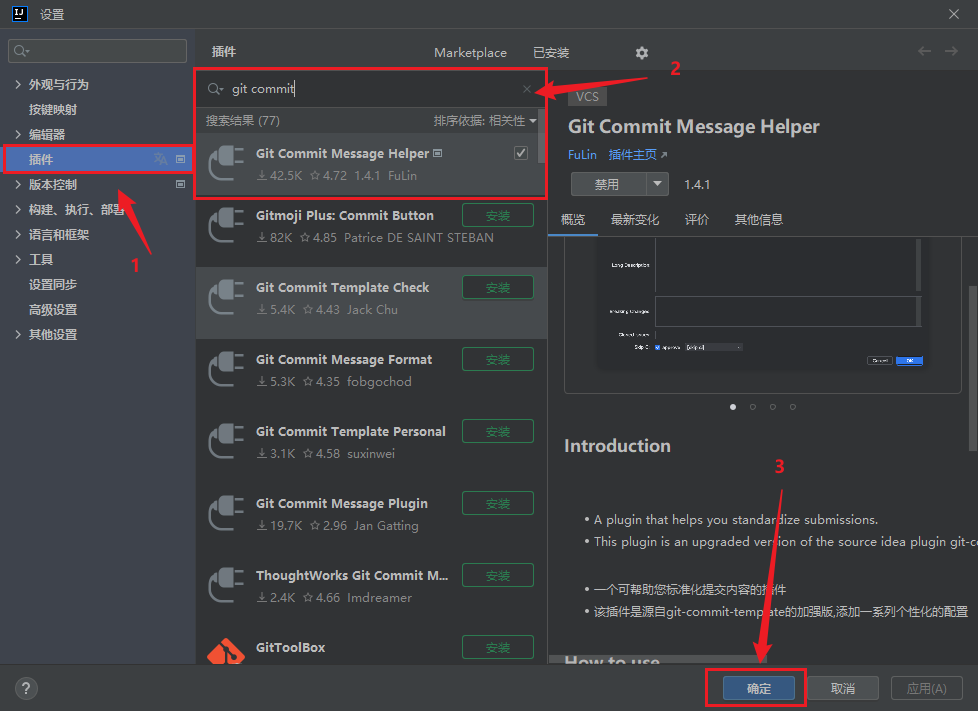Expand the 编辑器 settings node
This screenshot has height=711, width=978.
pyautogui.click(x=18, y=134)
